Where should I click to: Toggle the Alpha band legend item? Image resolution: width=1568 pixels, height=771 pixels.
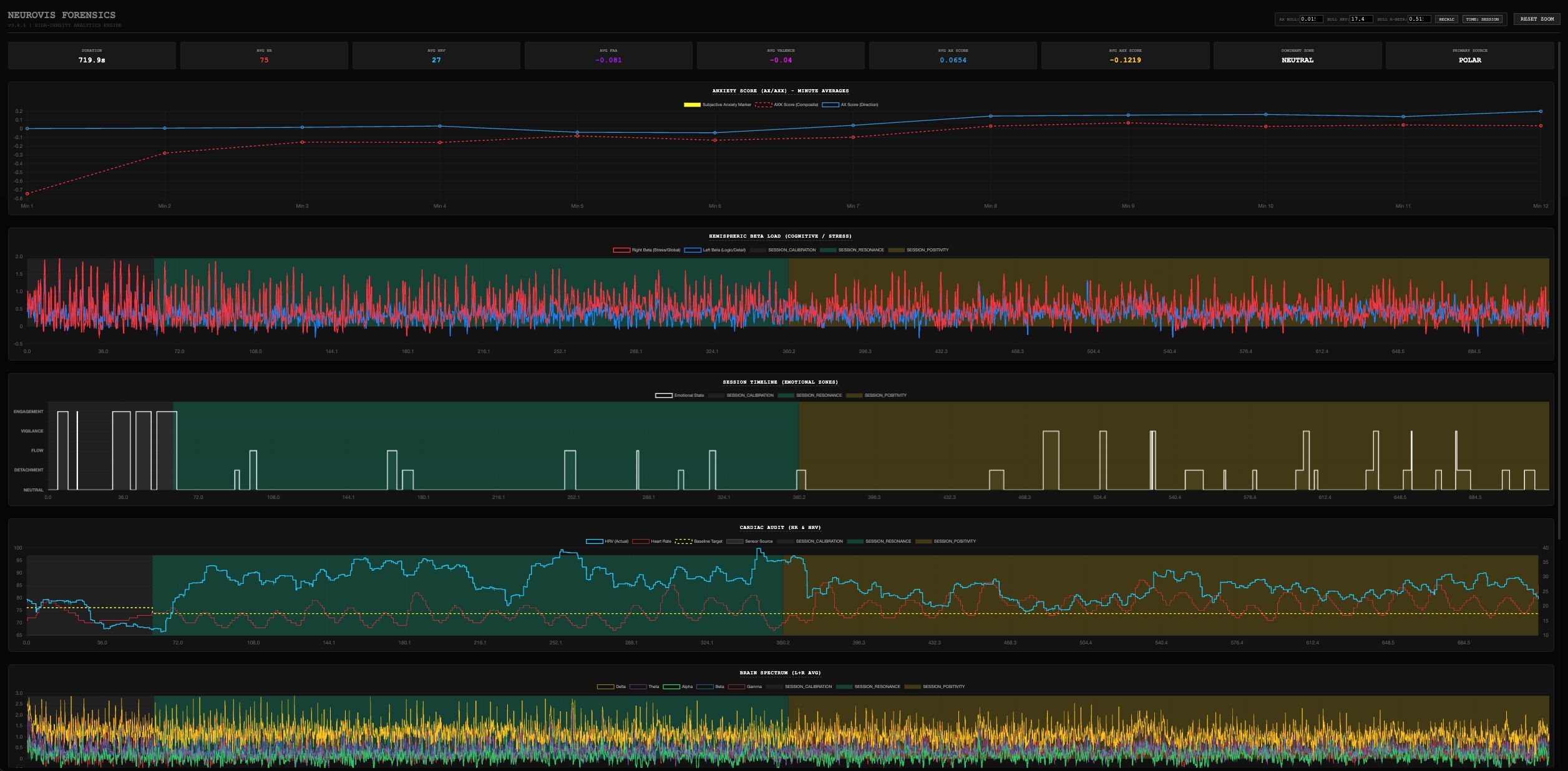pyautogui.click(x=678, y=687)
